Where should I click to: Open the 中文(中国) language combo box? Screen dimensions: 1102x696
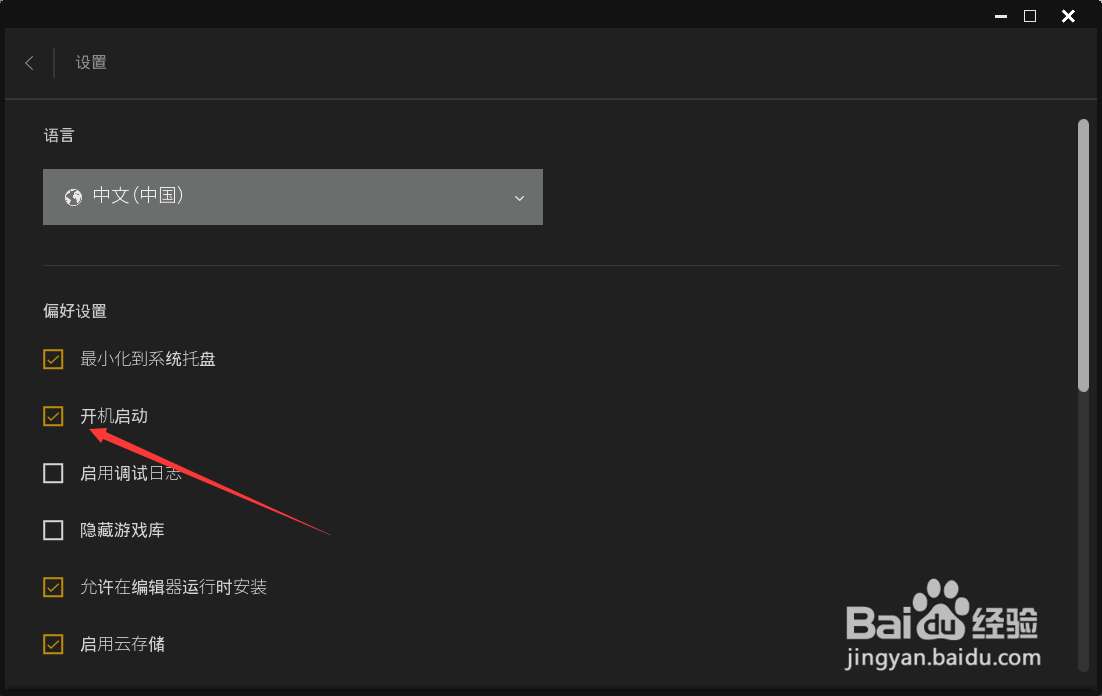tap(292, 197)
